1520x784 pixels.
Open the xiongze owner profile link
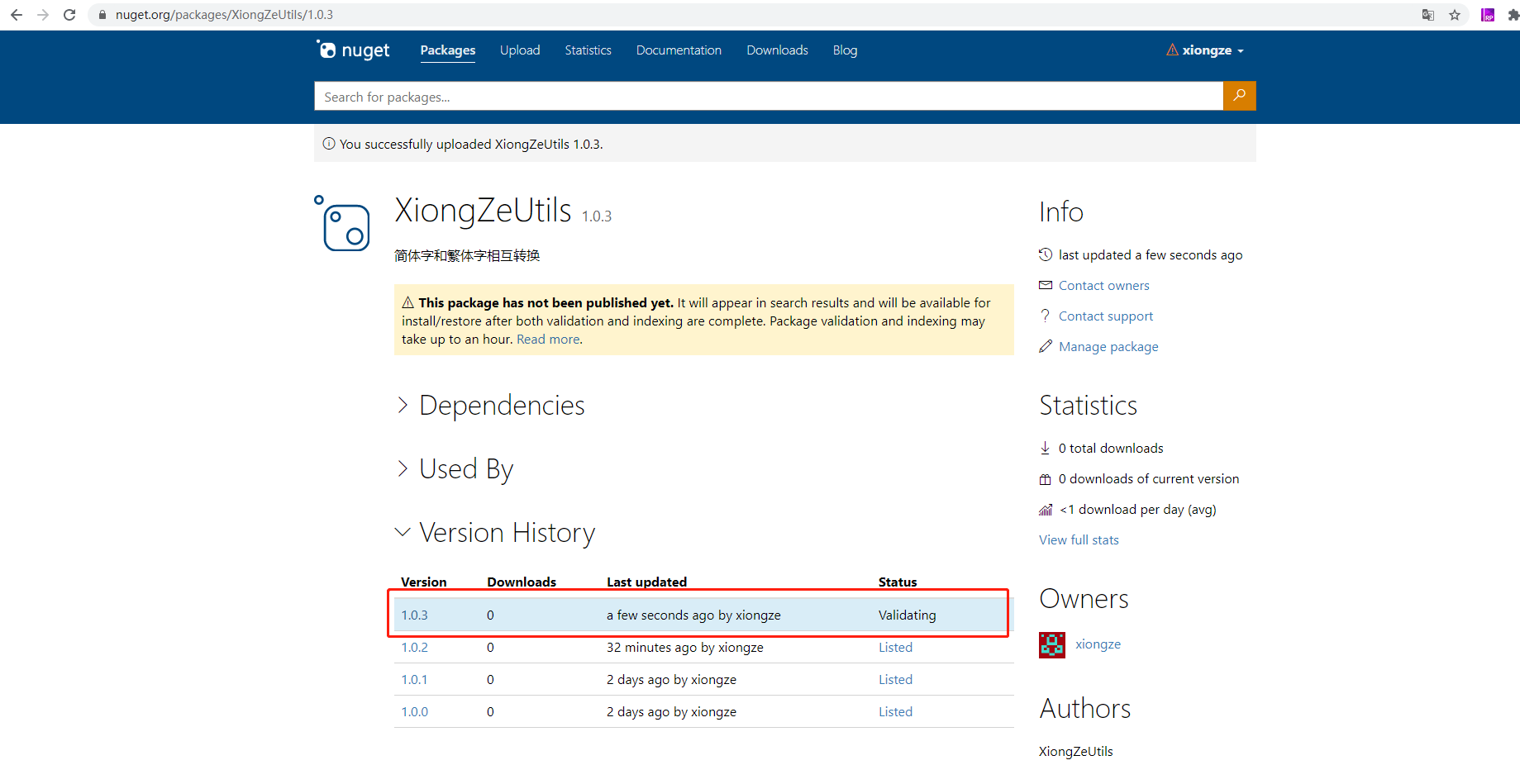pyautogui.click(x=1098, y=644)
